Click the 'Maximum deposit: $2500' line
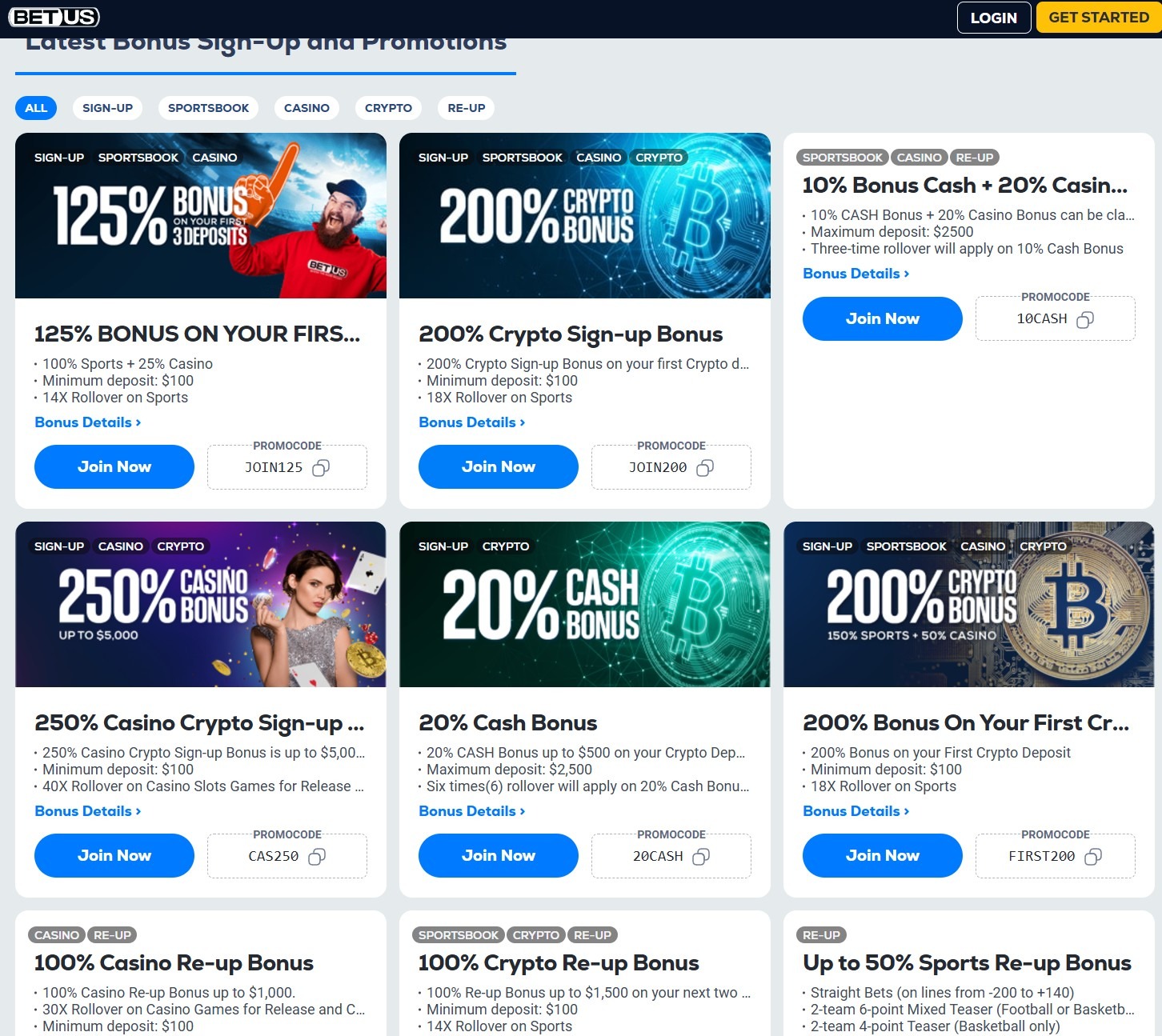This screenshot has width=1162, height=1036. pos(892,232)
